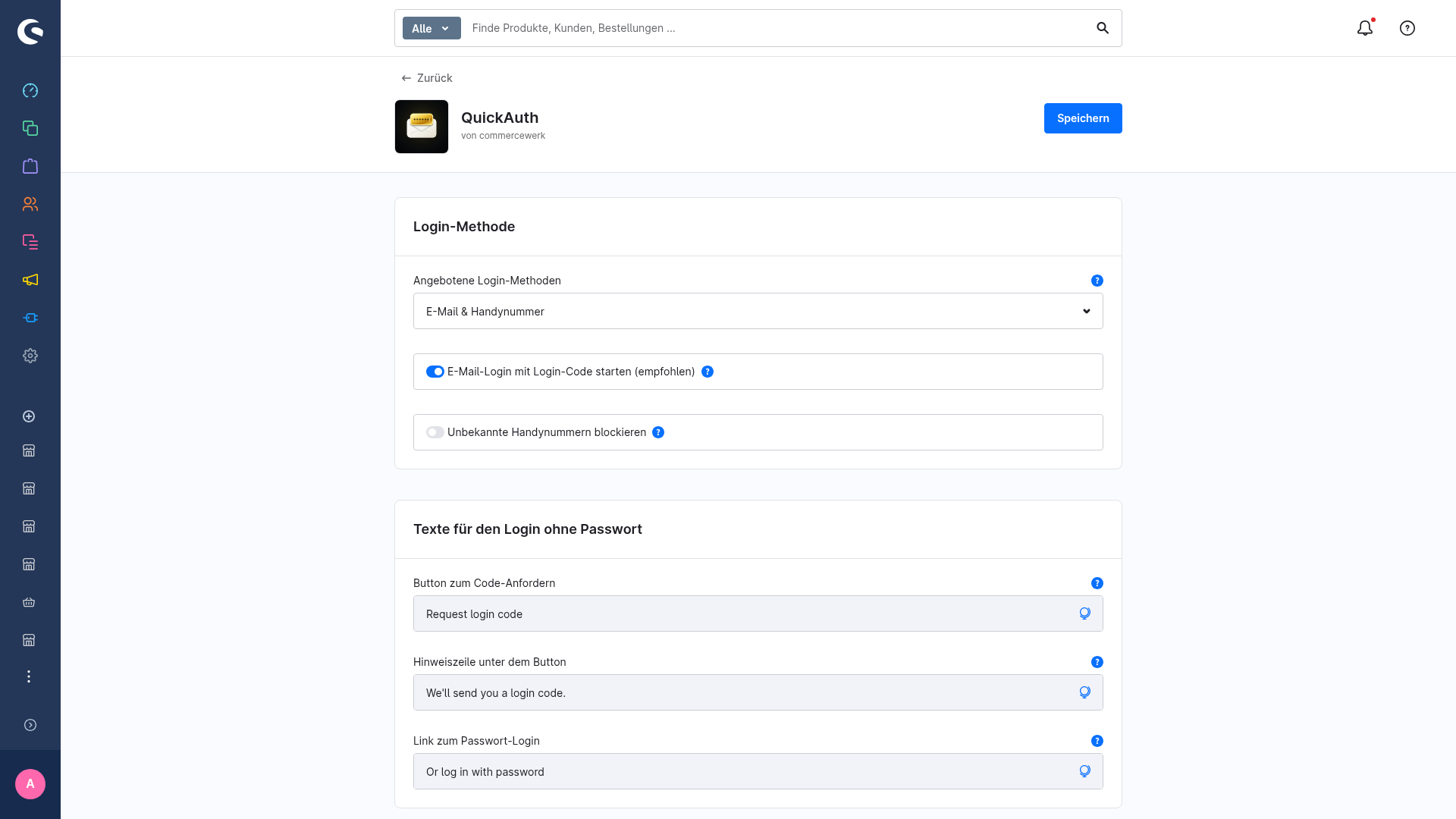The height and width of the screenshot is (819, 1456).
Task: Open the notifications bell
Action: (1365, 28)
